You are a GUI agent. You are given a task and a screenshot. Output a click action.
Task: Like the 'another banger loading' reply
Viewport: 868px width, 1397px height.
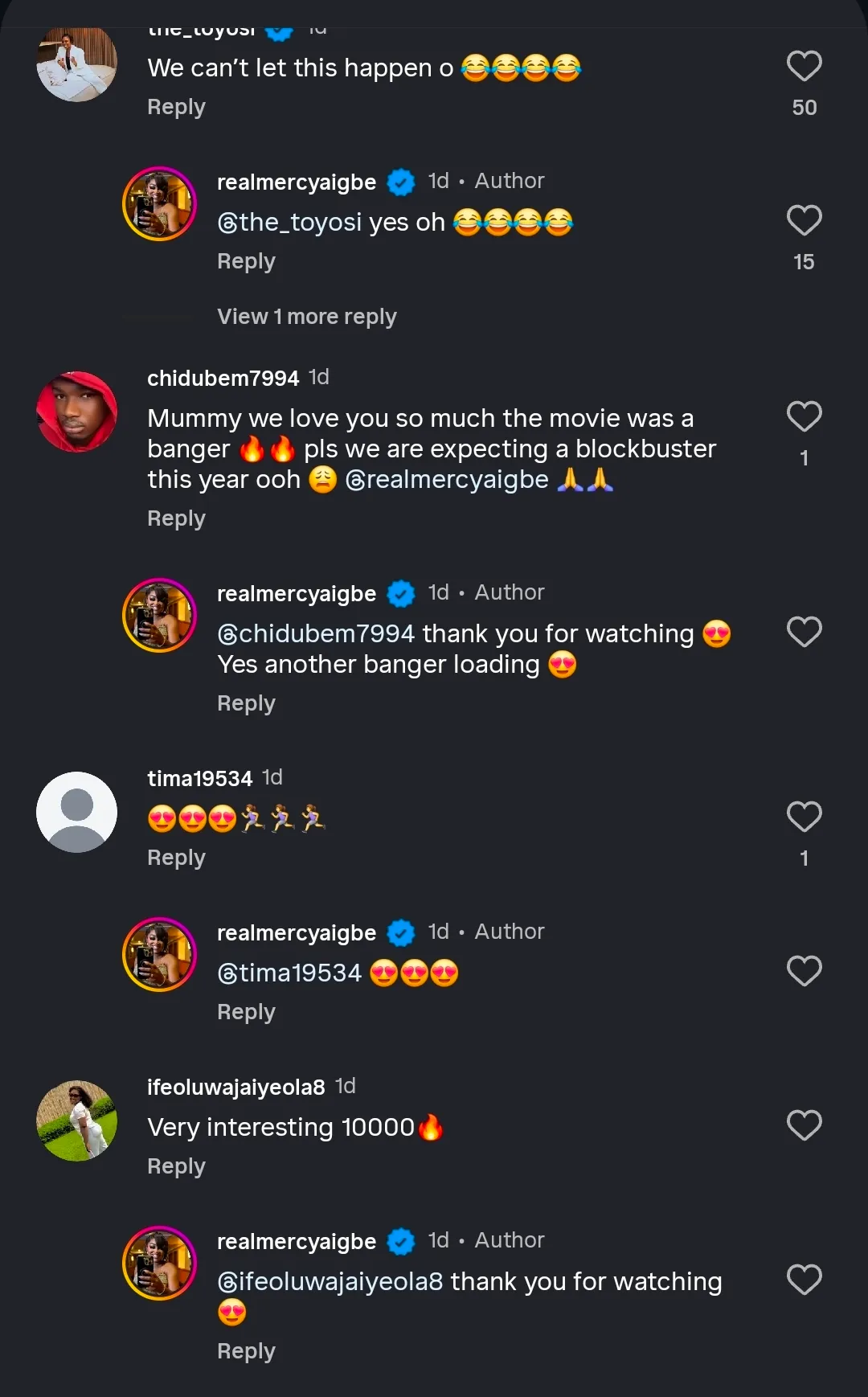(804, 633)
